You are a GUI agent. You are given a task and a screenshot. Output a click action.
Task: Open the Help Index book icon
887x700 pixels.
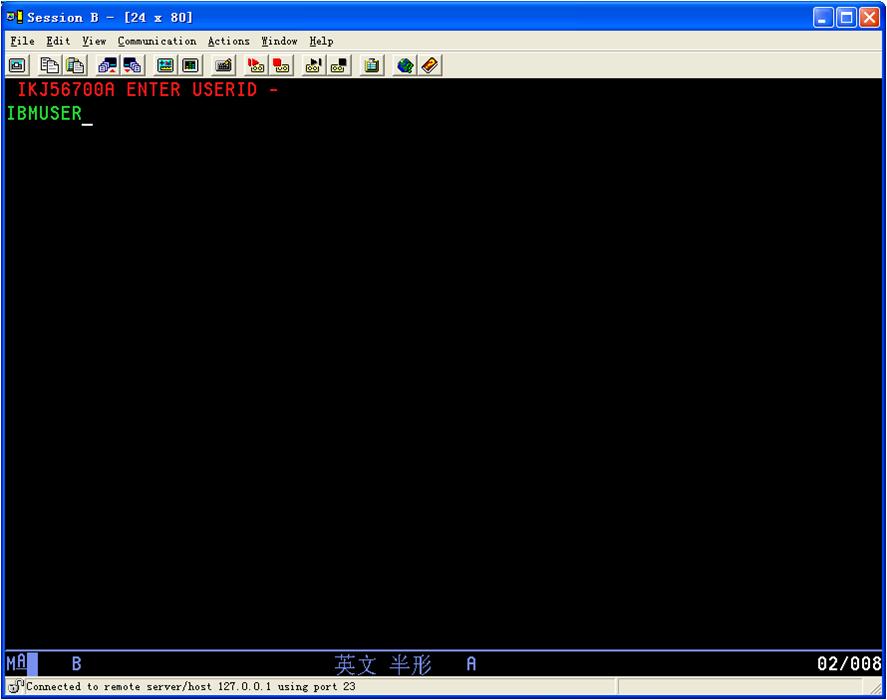(430, 66)
